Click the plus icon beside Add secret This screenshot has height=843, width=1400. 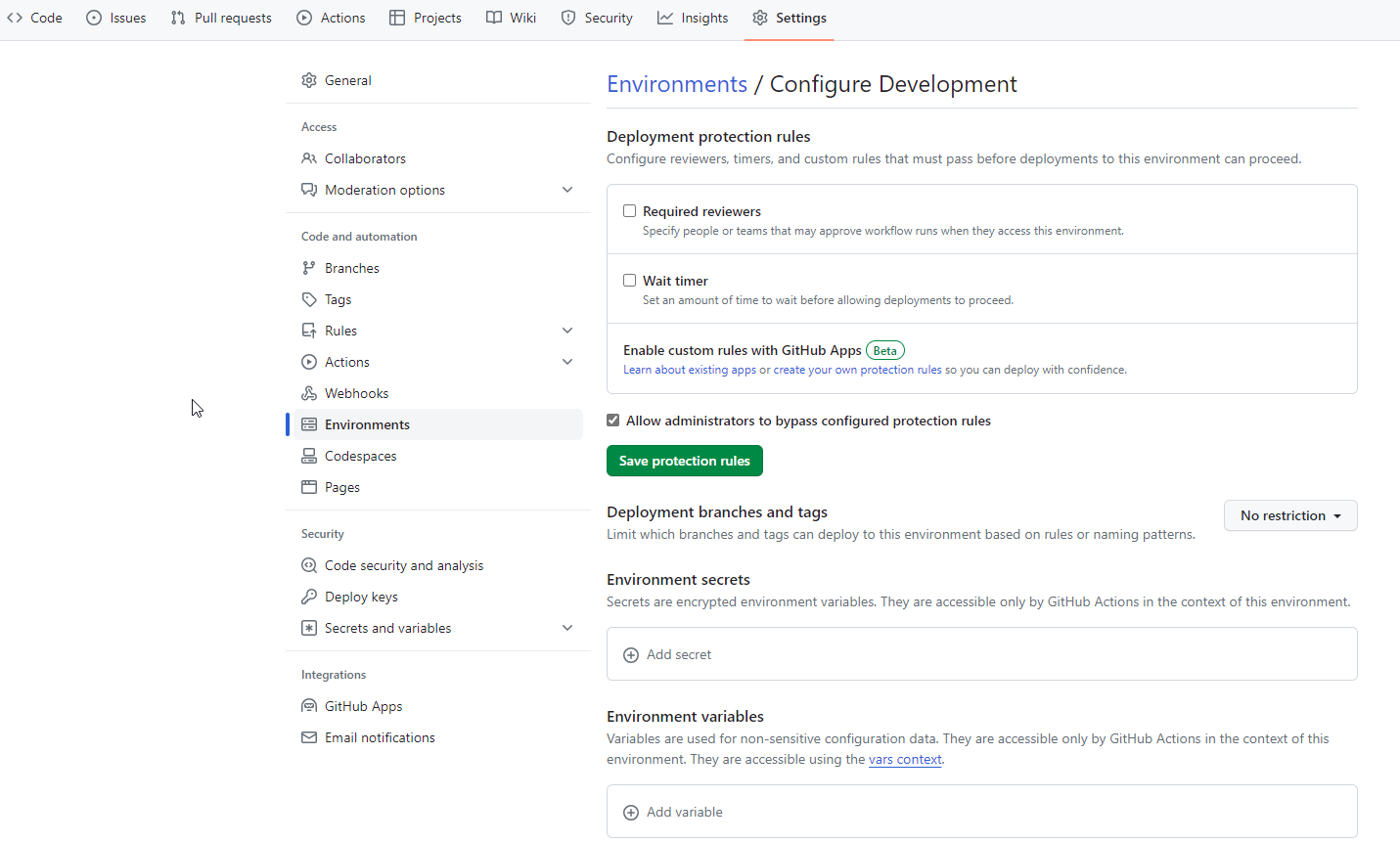[631, 655]
